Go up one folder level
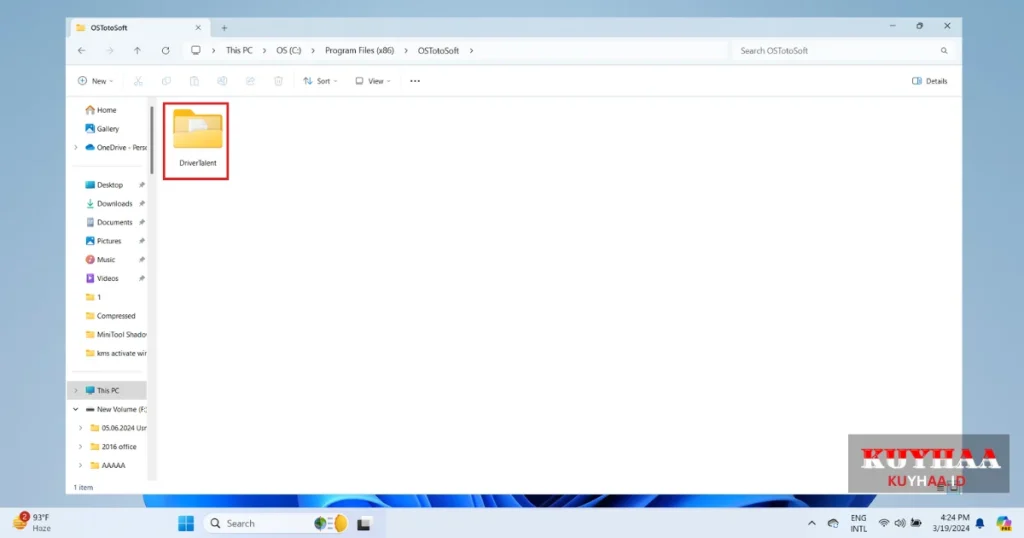The height and width of the screenshot is (538, 1024). point(137,50)
